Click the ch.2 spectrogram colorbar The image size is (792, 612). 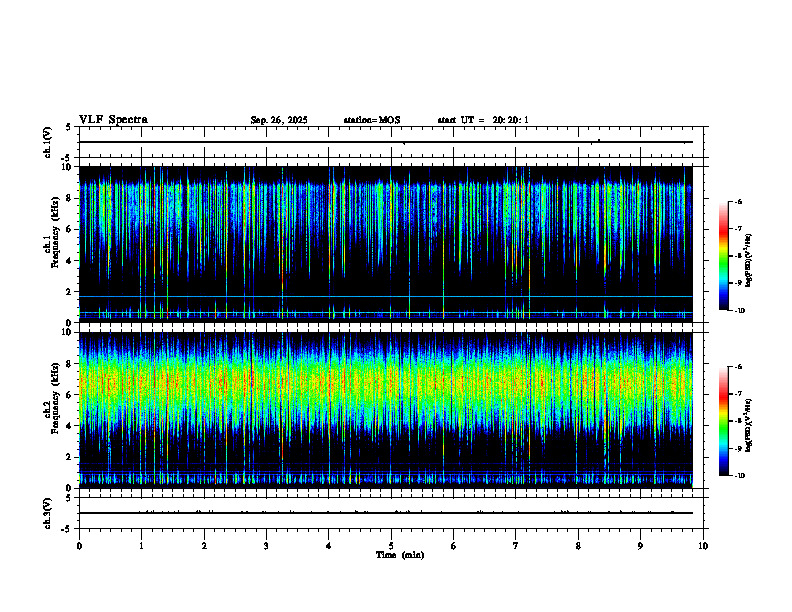click(723, 421)
